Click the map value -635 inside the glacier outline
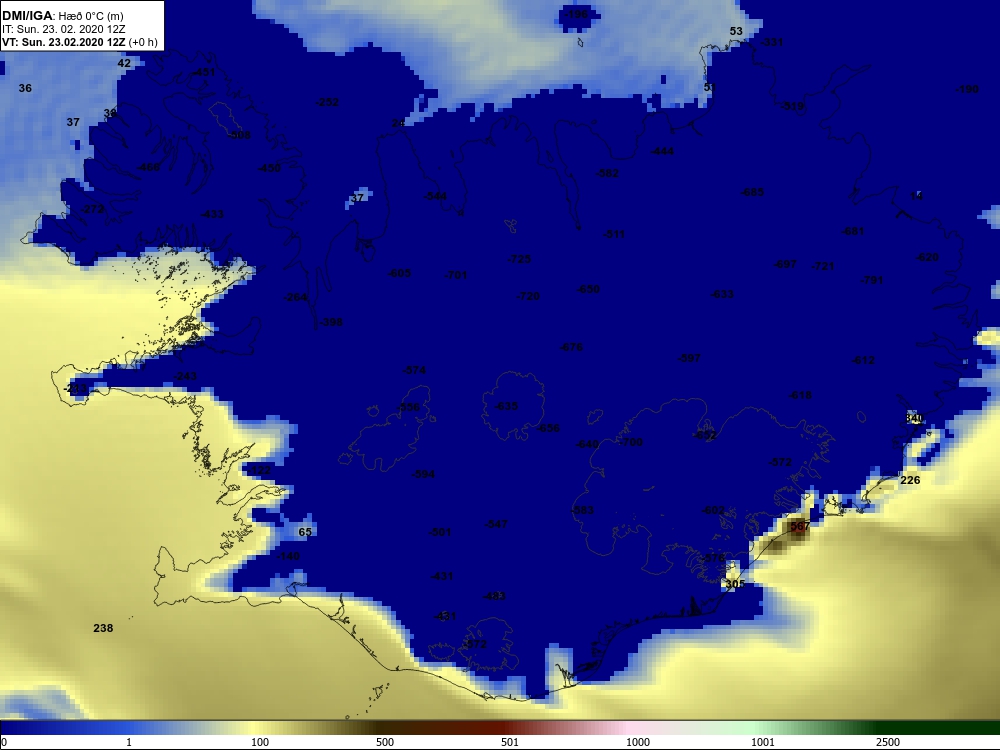Screen dimensions: 1000x750 [x=506, y=406]
